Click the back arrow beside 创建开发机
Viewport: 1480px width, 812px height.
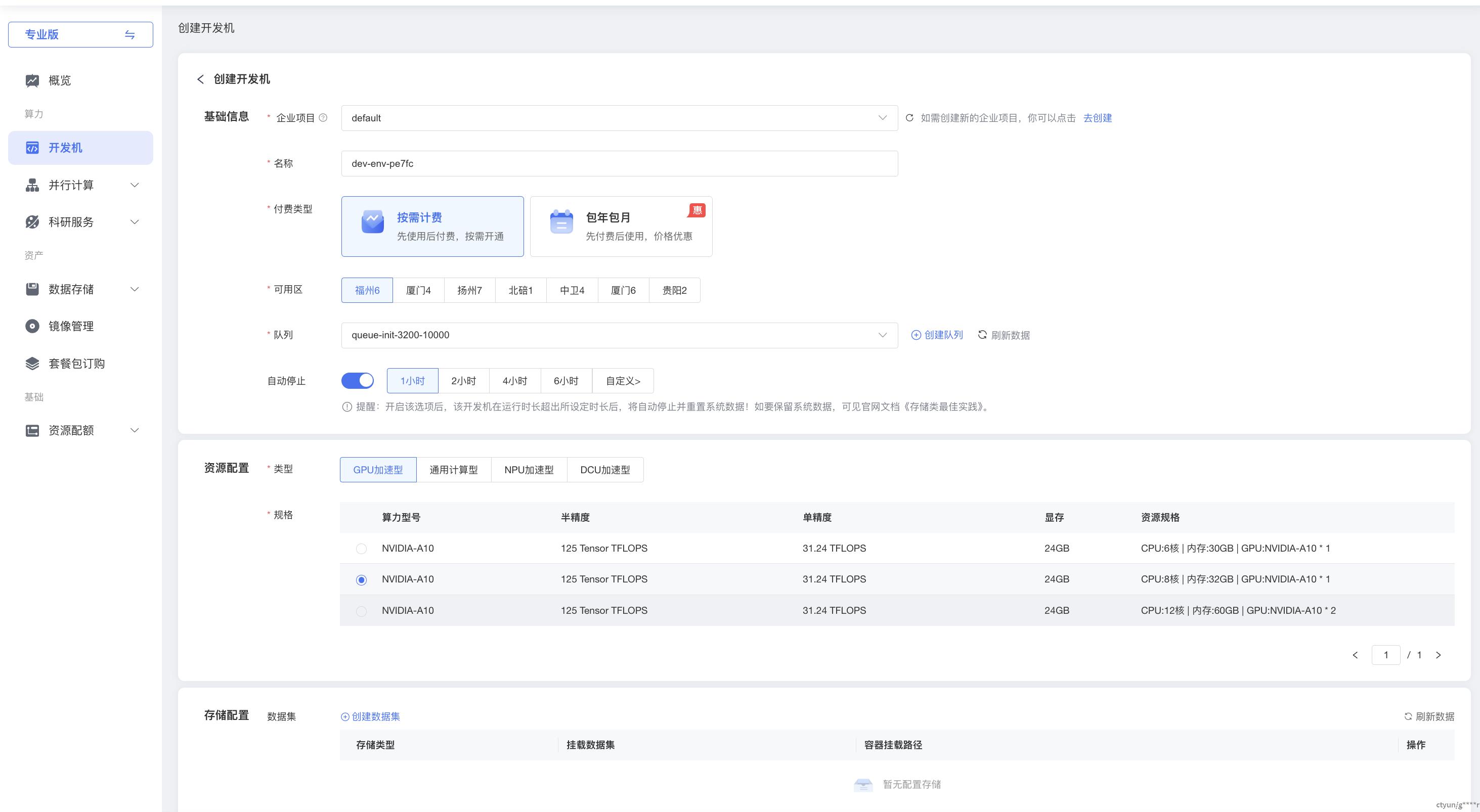200,79
